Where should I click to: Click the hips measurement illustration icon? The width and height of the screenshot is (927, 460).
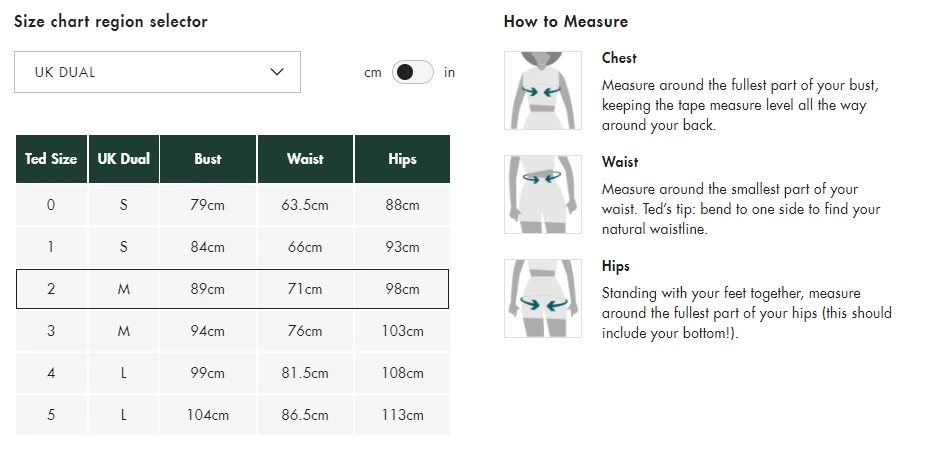543,298
